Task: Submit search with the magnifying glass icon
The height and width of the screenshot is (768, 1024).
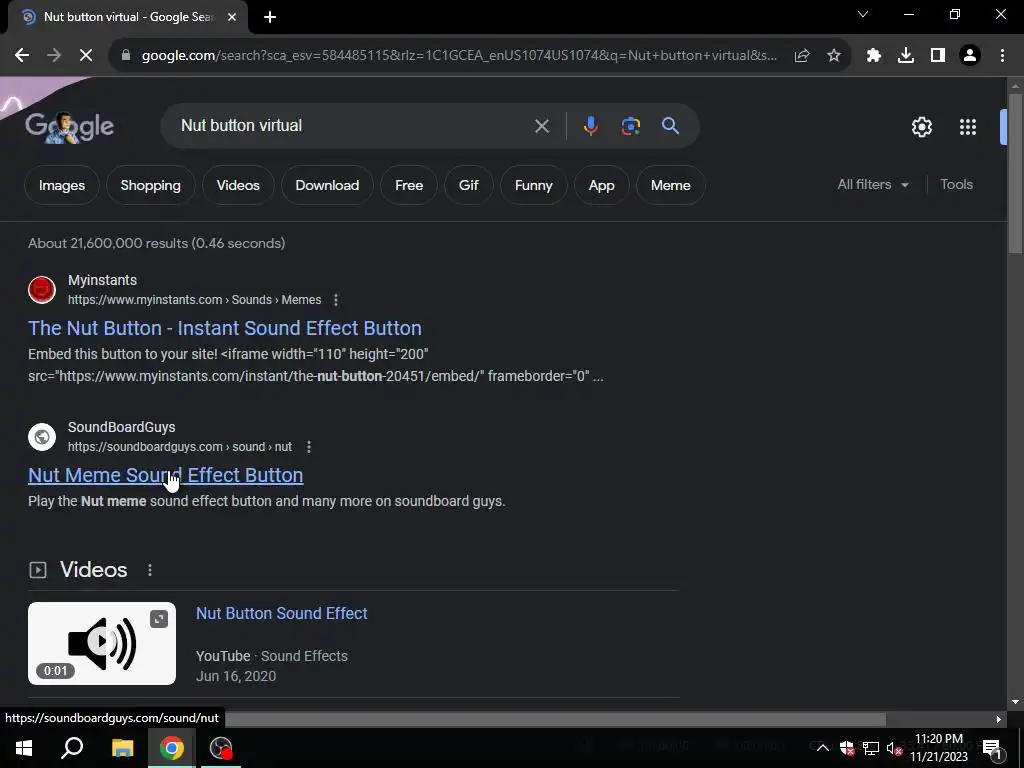Action: coord(671,126)
